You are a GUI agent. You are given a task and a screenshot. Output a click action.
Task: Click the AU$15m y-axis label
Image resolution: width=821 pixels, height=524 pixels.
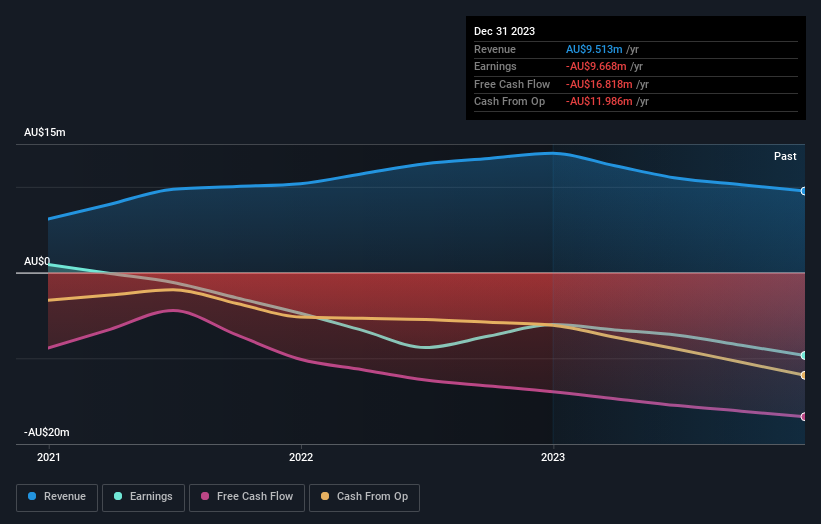tap(45, 132)
